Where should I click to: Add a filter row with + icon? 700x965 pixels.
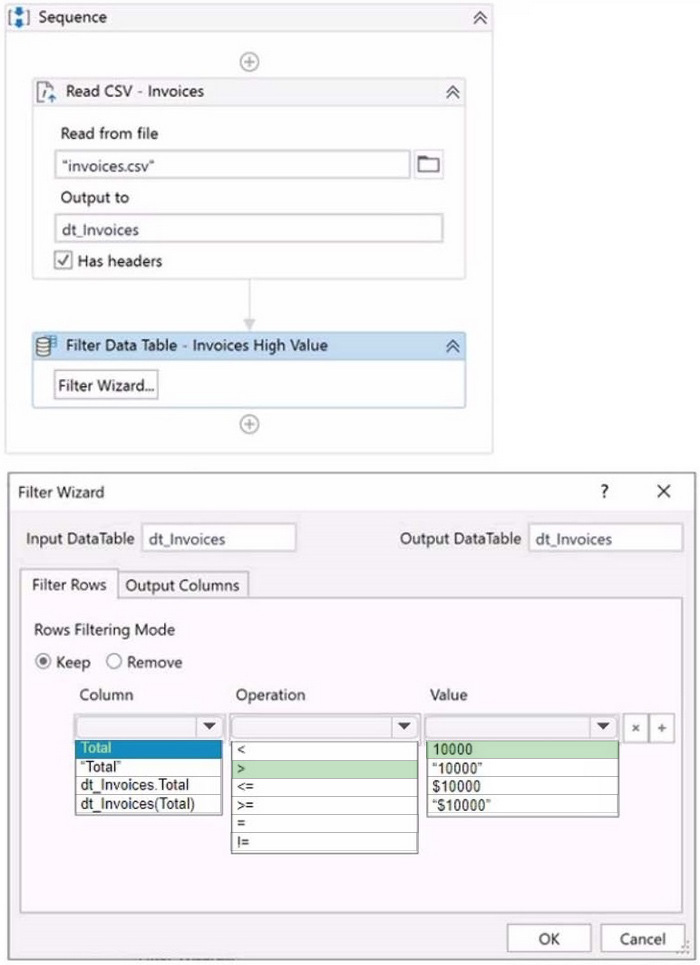(x=660, y=727)
